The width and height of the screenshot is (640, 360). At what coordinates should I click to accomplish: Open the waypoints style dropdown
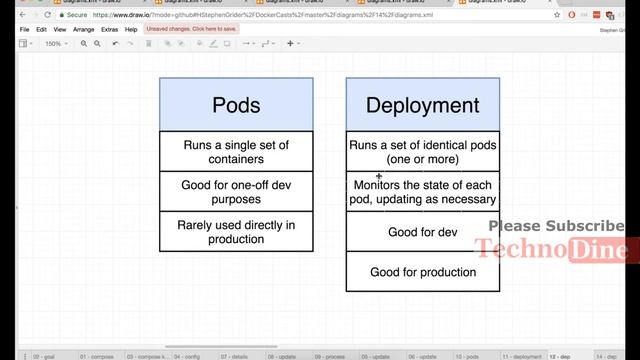pyautogui.click(x=268, y=43)
